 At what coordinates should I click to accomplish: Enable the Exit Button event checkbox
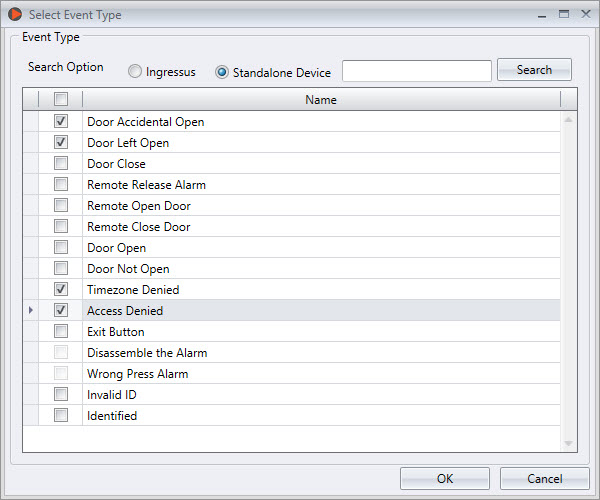click(x=61, y=331)
